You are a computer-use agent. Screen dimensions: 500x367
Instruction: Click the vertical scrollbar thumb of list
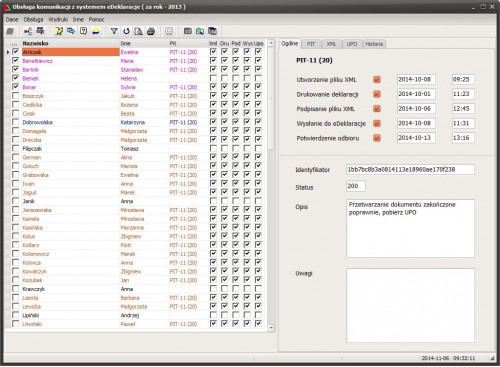pos(271,98)
